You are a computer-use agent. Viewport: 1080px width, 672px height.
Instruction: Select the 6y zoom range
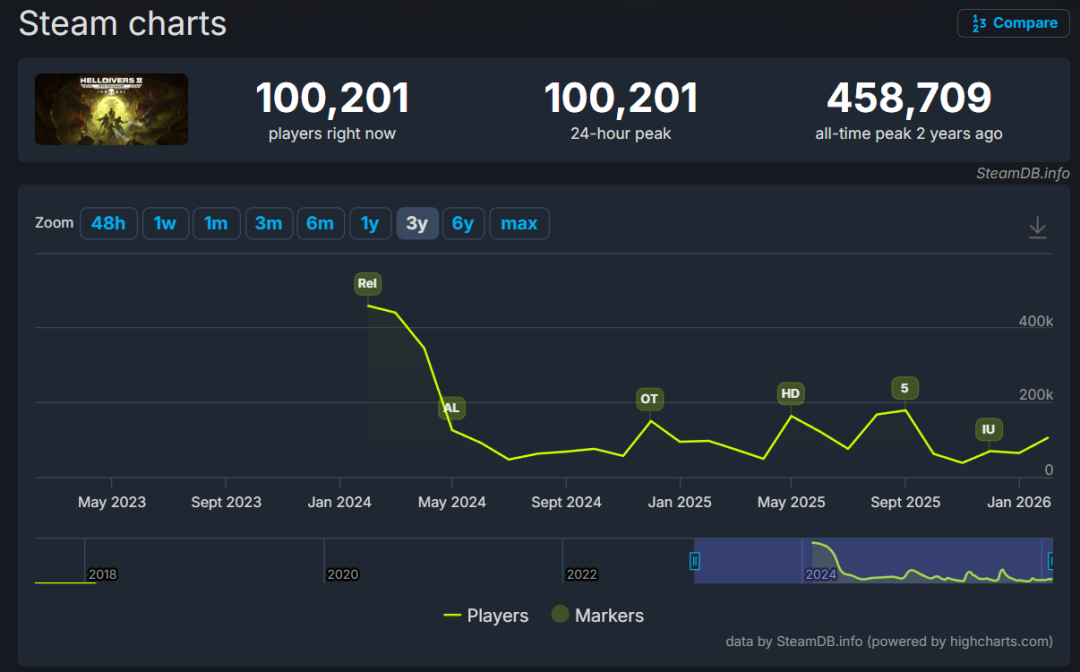coord(463,224)
